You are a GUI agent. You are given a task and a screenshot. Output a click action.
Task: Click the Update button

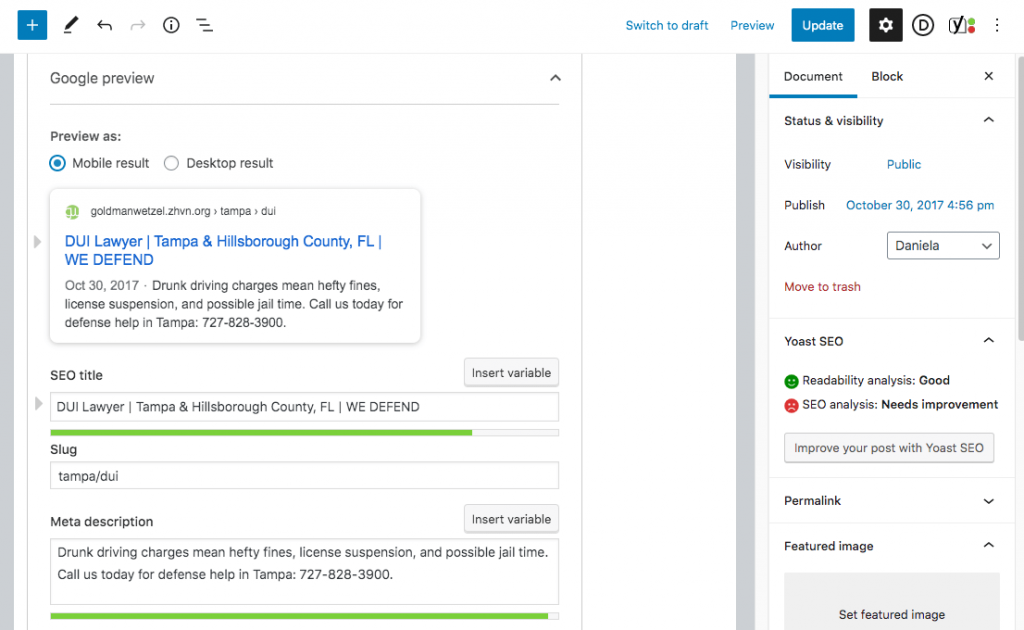[x=823, y=25]
